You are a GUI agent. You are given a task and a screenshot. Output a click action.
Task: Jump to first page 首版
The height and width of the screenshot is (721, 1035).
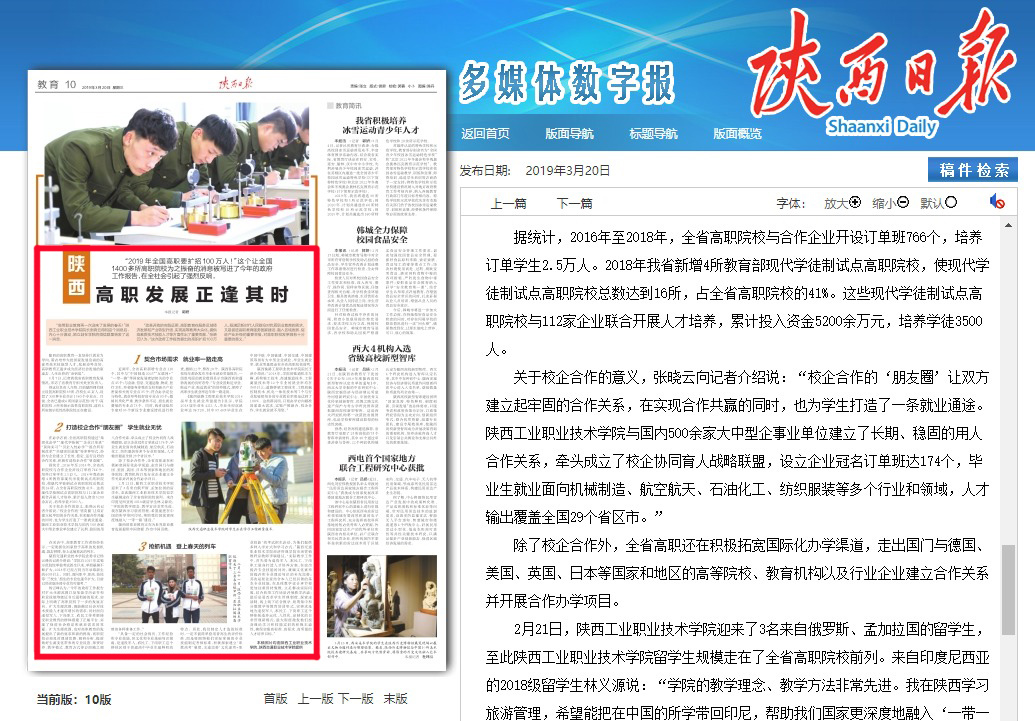pyautogui.click(x=275, y=698)
